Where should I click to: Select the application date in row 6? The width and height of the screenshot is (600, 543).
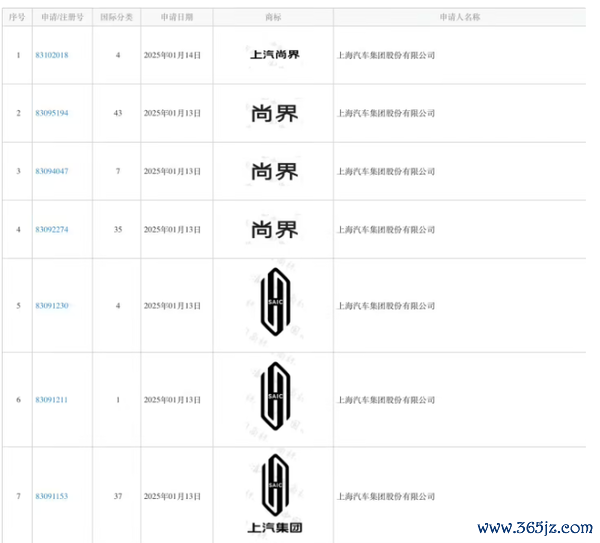[172, 400]
